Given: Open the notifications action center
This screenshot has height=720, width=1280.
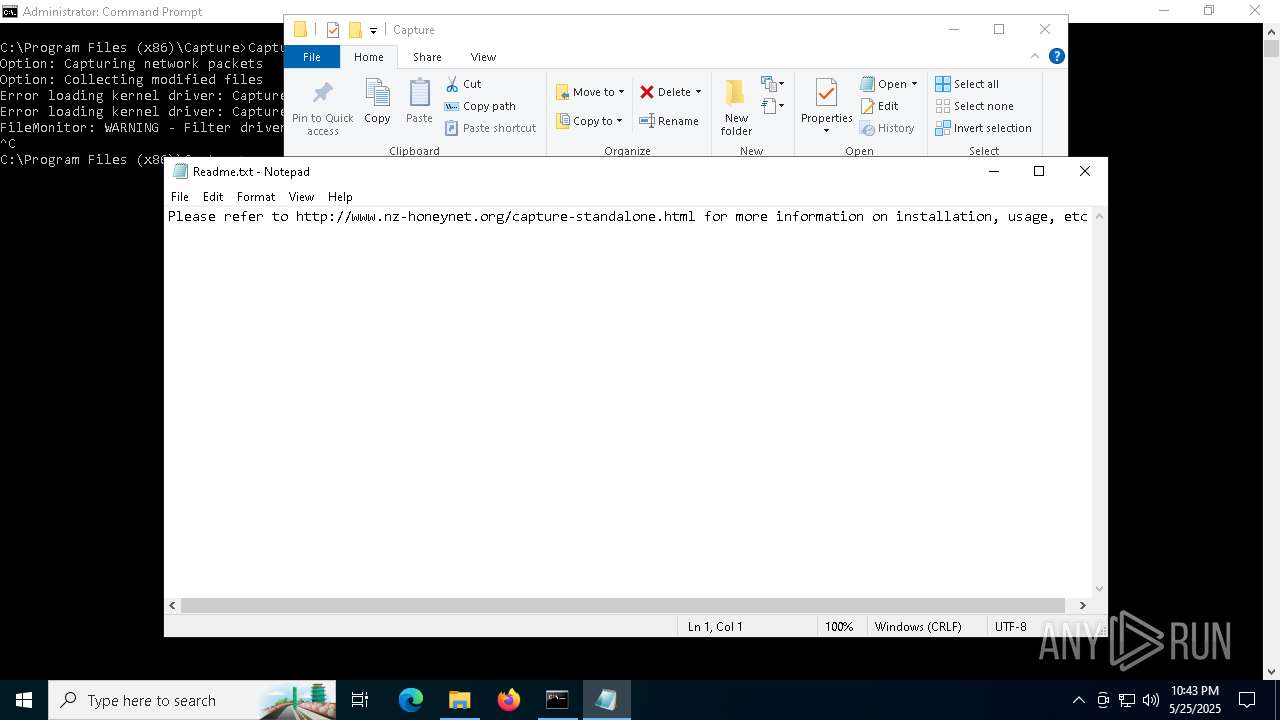Looking at the screenshot, I should [1247, 700].
